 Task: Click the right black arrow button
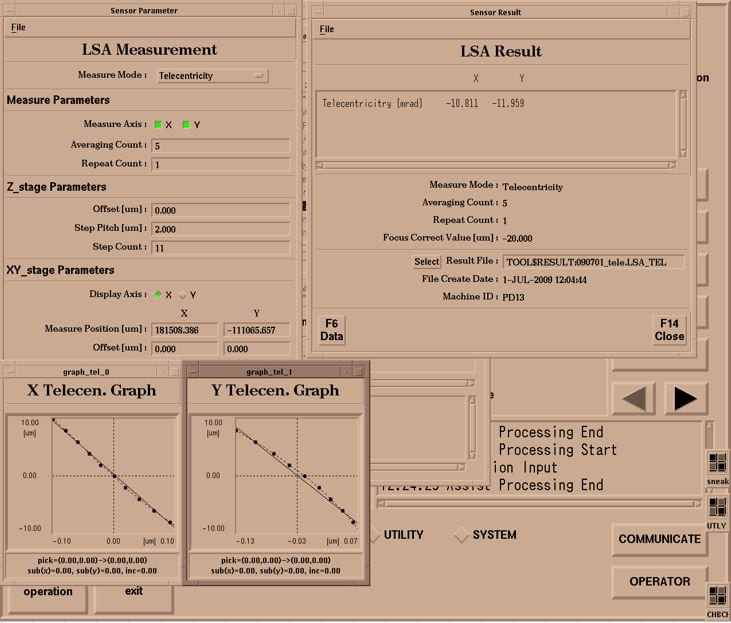pyautogui.click(x=685, y=399)
